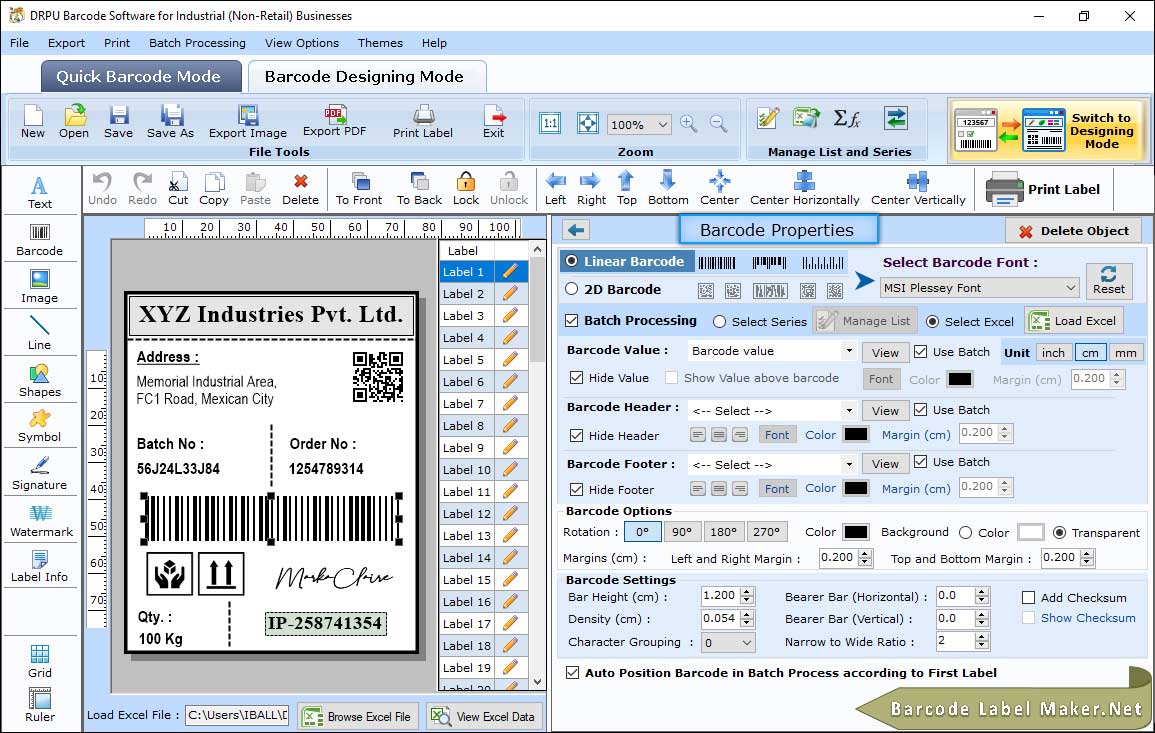1155x733 pixels.
Task: Open the Shapes tool
Action: tap(40, 381)
